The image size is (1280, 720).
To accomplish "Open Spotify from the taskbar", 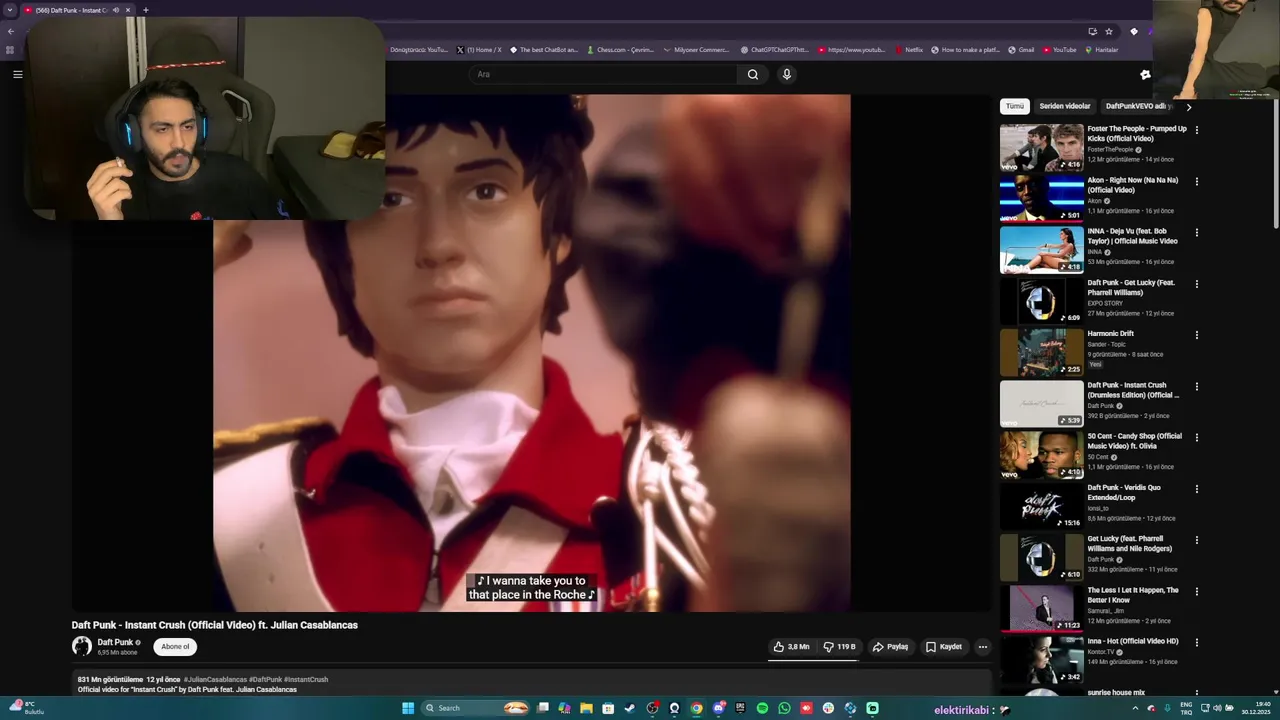I will [x=763, y=708].
